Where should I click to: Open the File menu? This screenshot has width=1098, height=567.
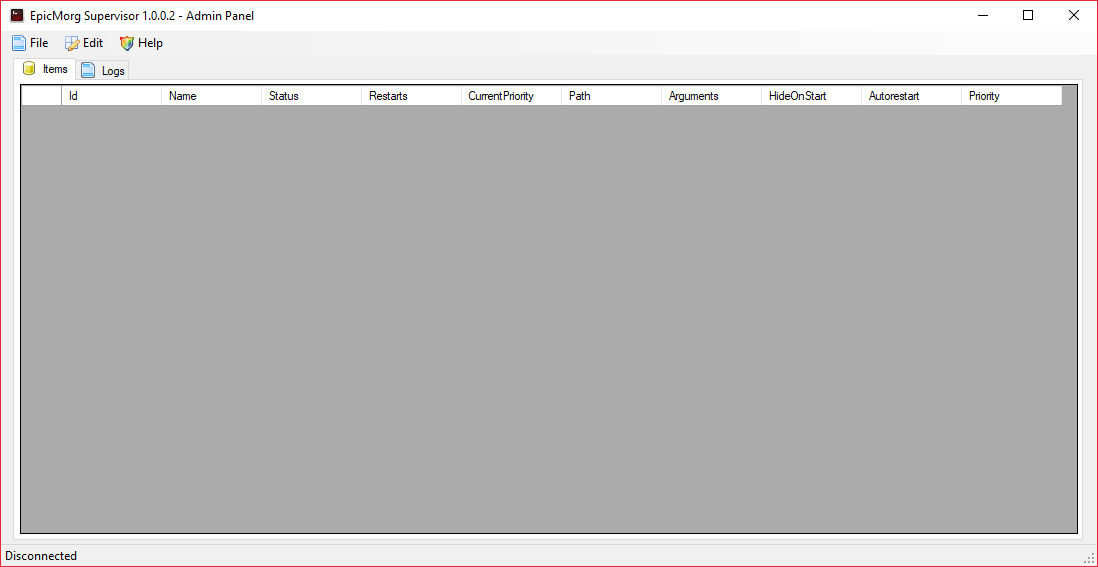pos(30,43)
